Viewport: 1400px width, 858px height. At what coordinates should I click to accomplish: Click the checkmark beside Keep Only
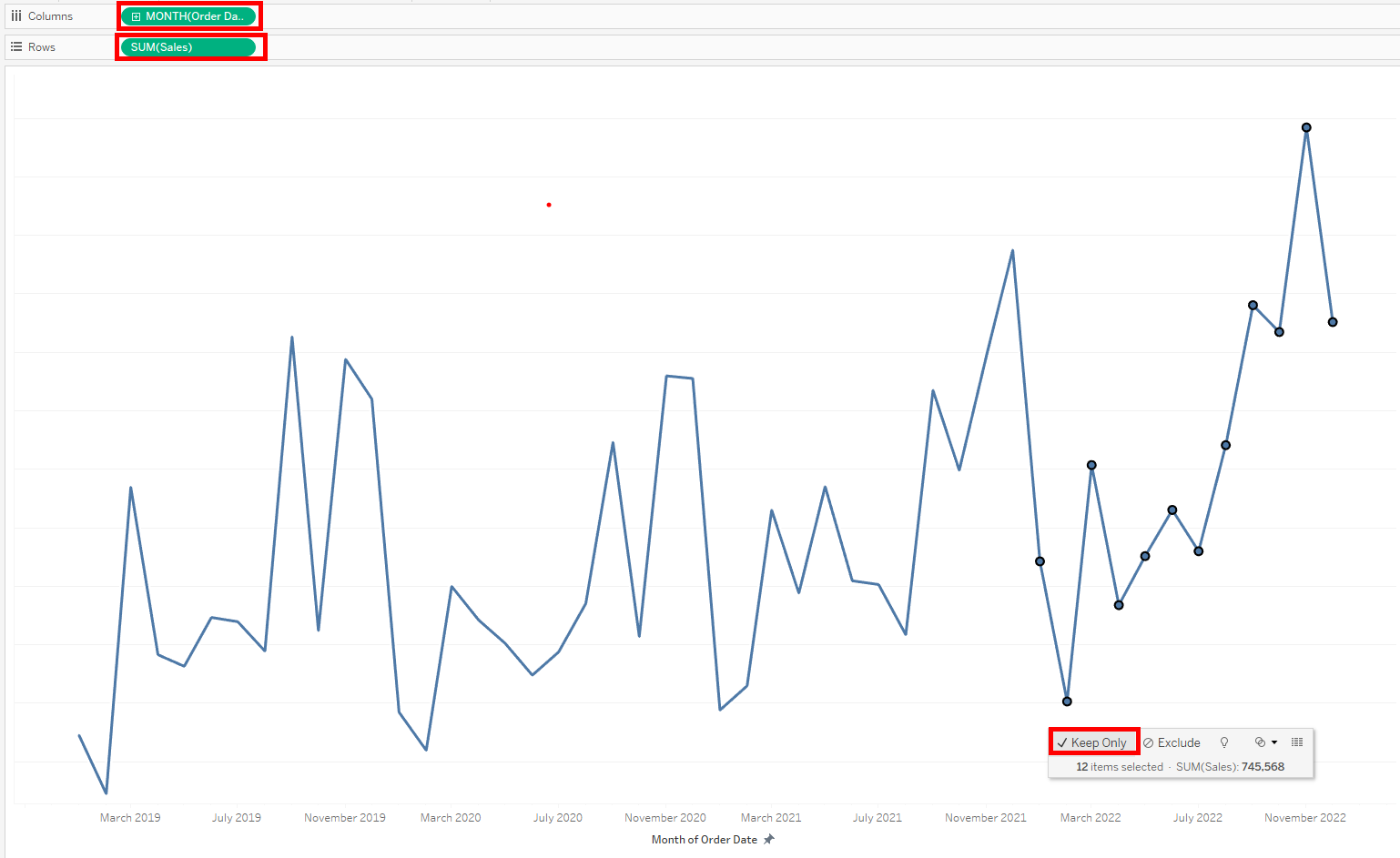click(x=1062, y=742)
